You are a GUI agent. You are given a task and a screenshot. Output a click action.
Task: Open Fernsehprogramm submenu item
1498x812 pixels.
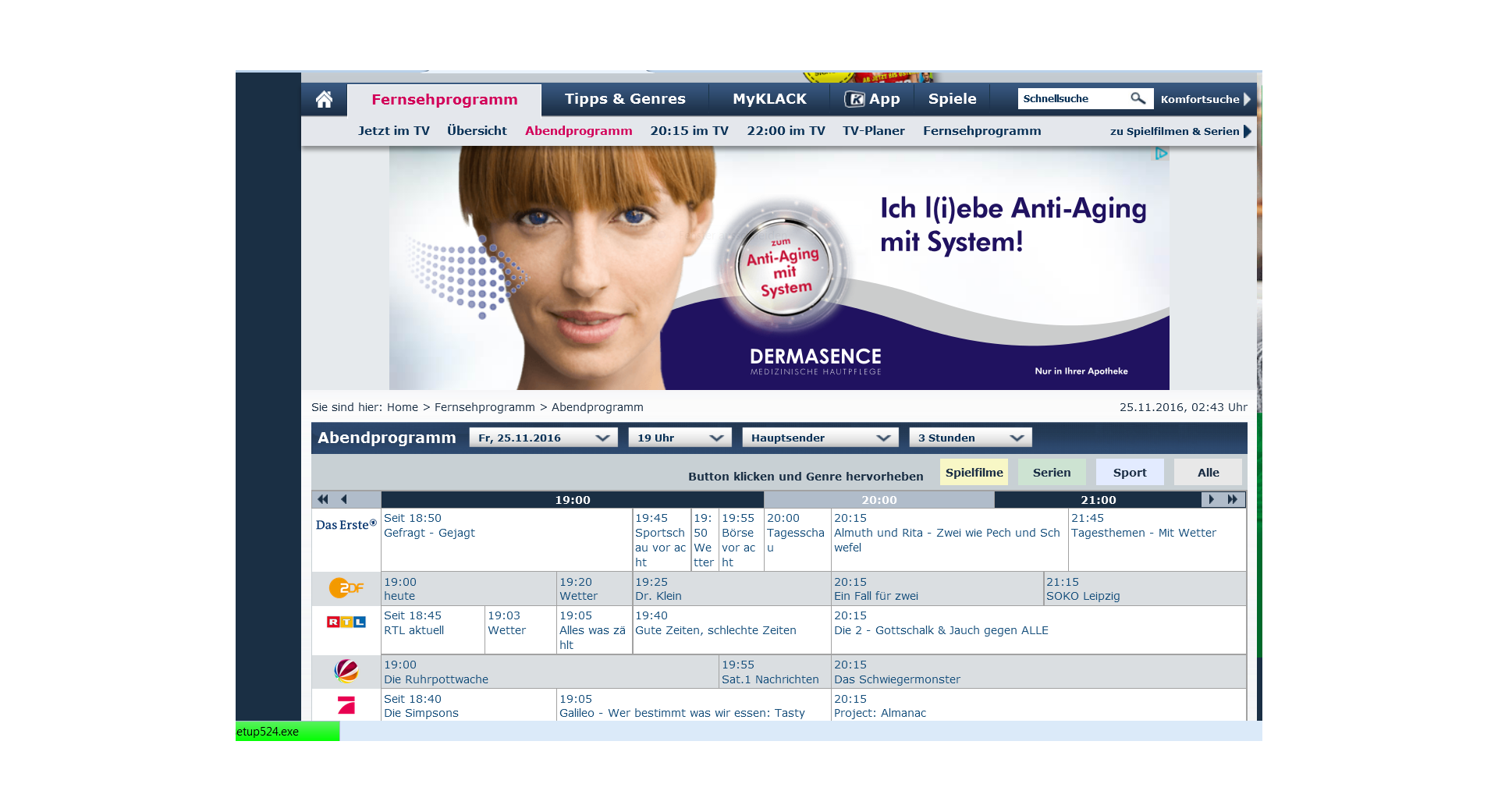pyautogui.click(x=982, y=131)
